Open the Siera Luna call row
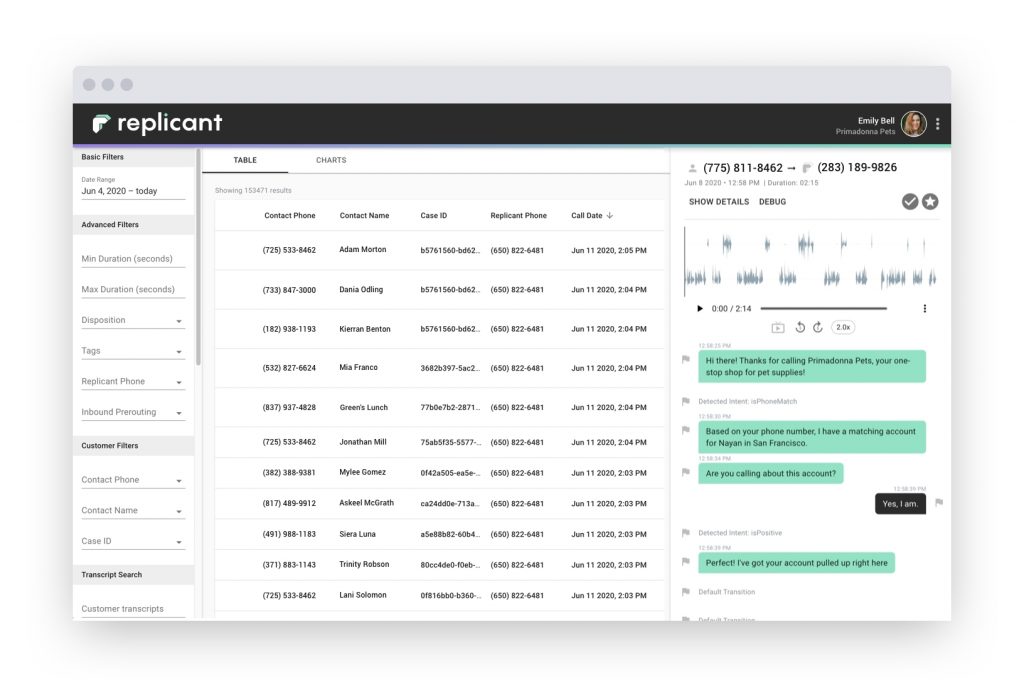The height and width of the screenshot is (686, 1024). [440, 534]
